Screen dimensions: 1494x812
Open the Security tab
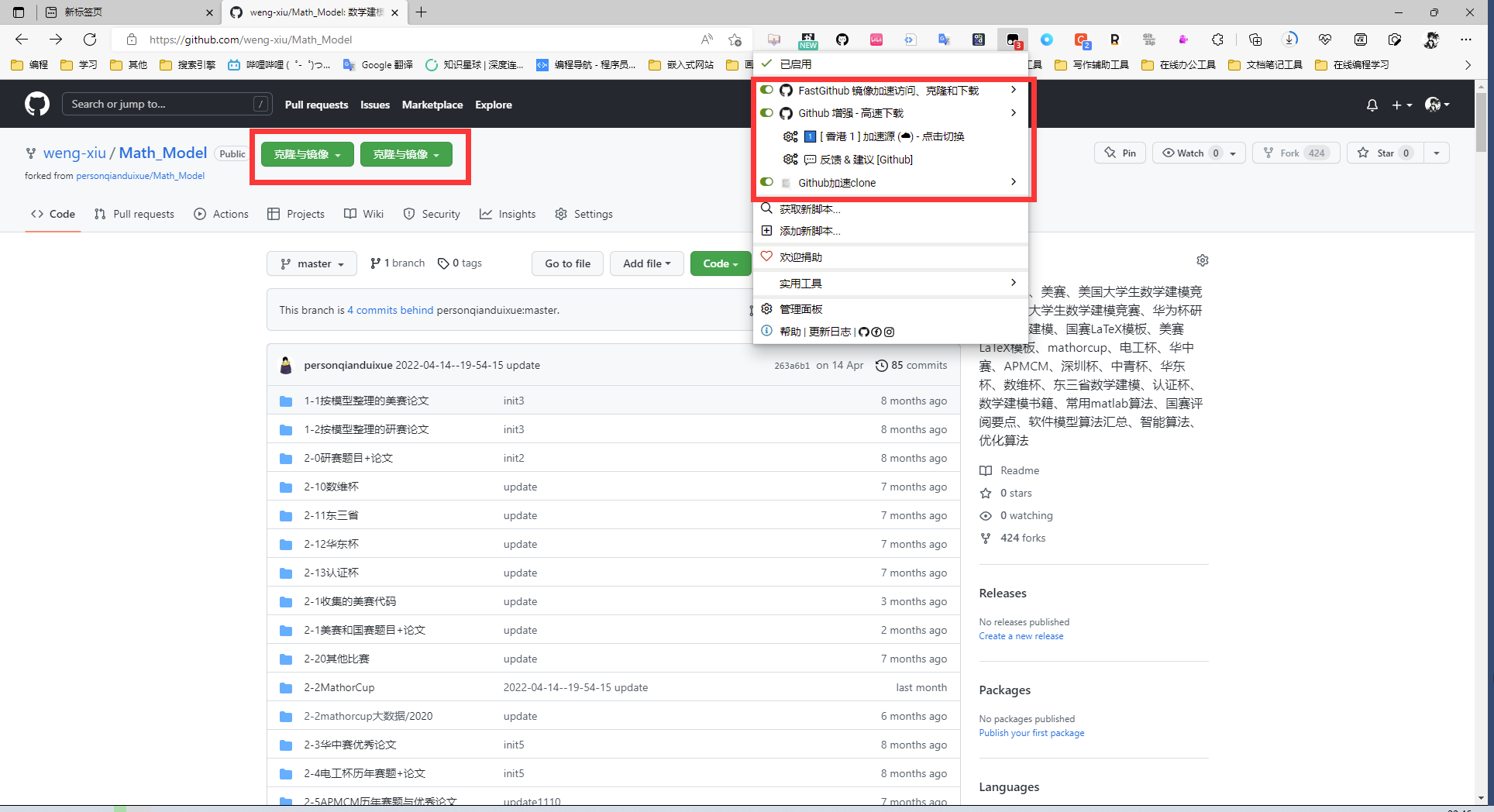coord(432,214)
